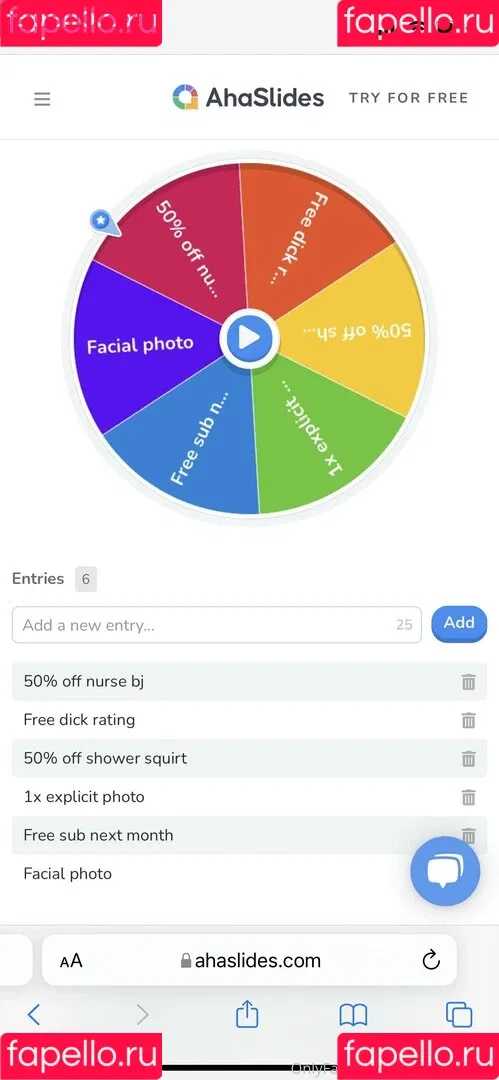Delete the 'Free dick rating' entry
The height and width of the screenshot is (1080, 499).
(469, 720)
